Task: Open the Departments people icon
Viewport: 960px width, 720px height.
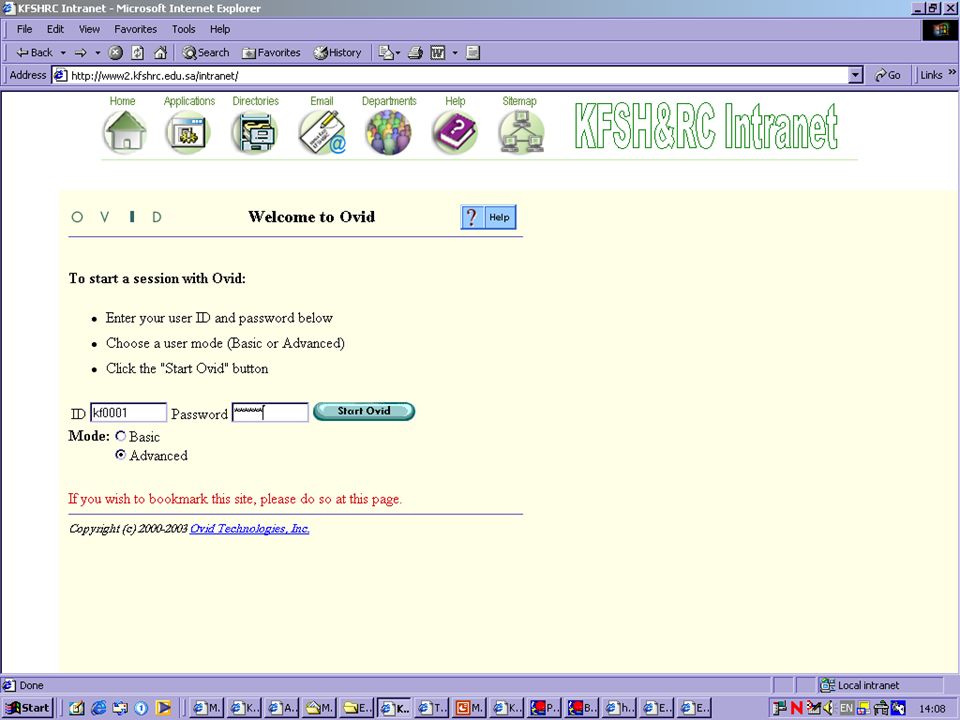Action: (388, 132)
